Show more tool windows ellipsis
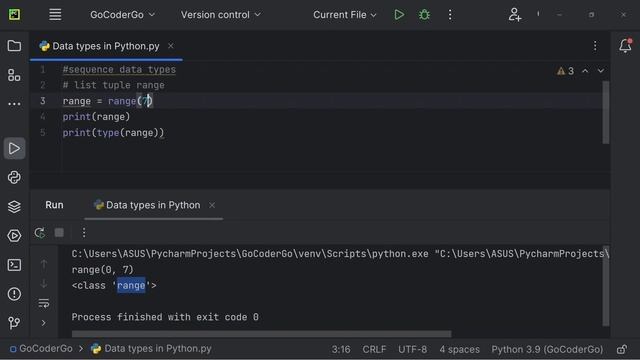The image size is (640, 360). pos(14,104)
